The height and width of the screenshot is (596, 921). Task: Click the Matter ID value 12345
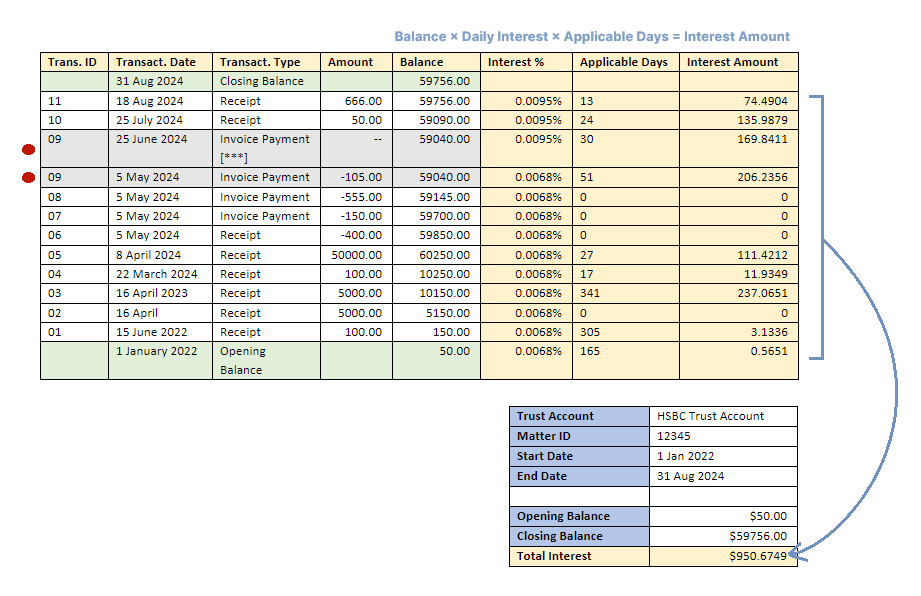(x=723, y=436)
